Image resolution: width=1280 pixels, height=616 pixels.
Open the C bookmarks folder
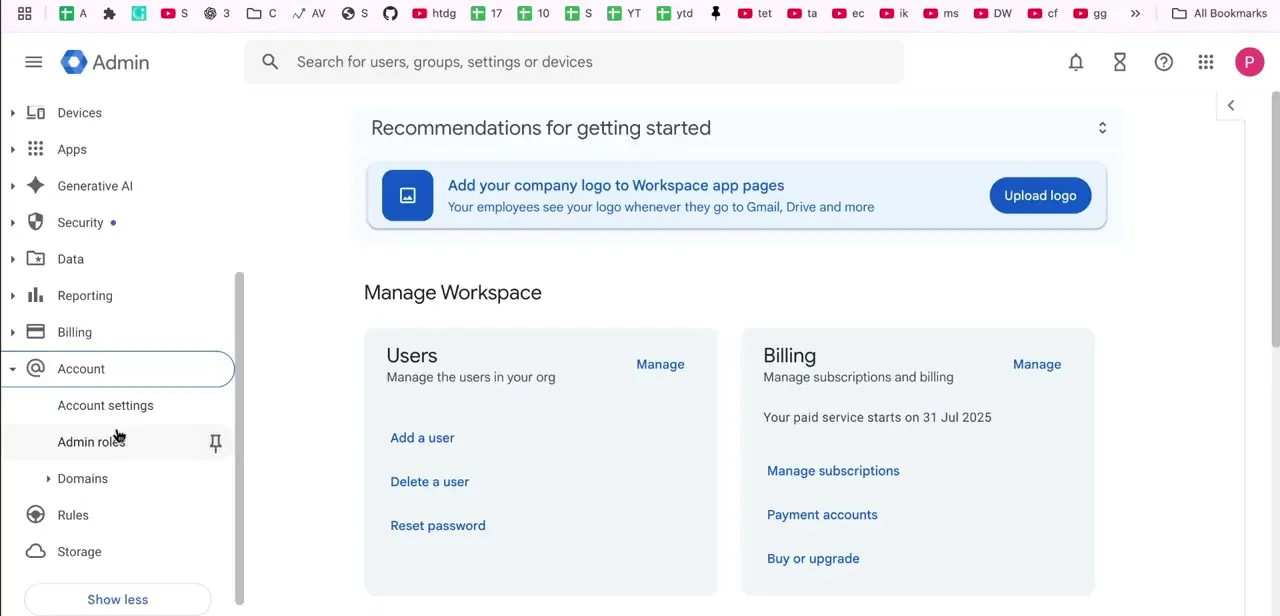click(262, 13)
